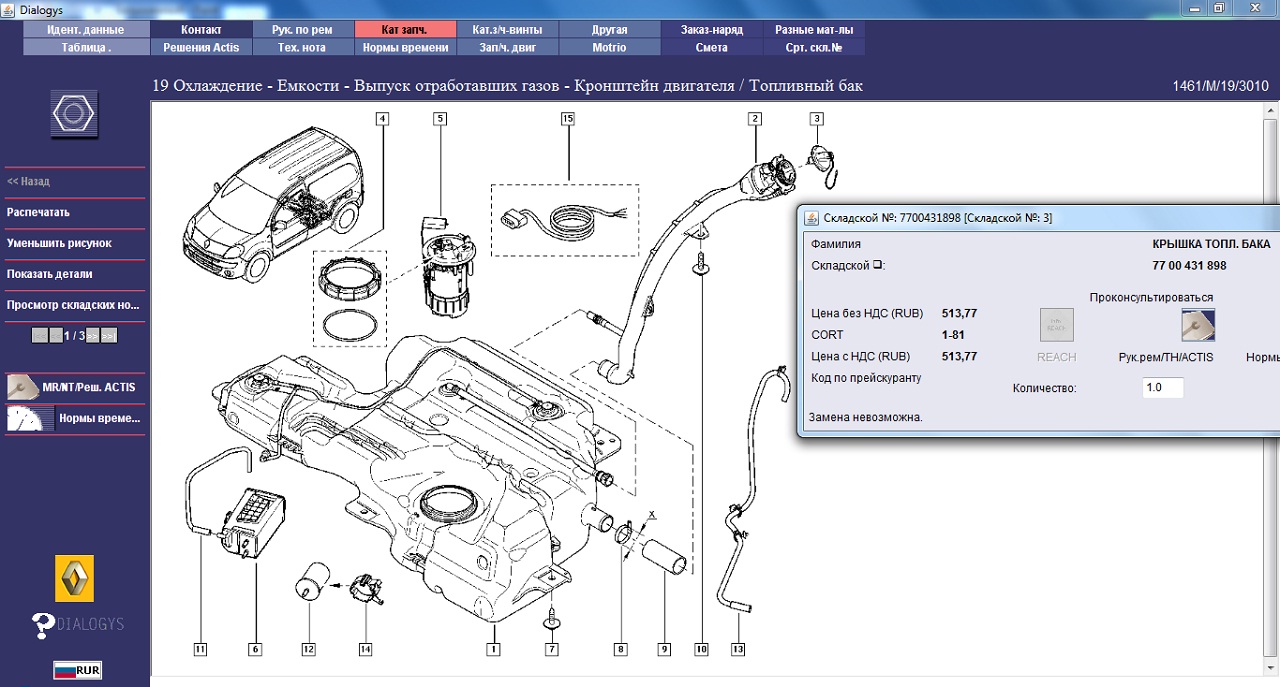Select part callout number 3 fuel cap

coord(816,118)
